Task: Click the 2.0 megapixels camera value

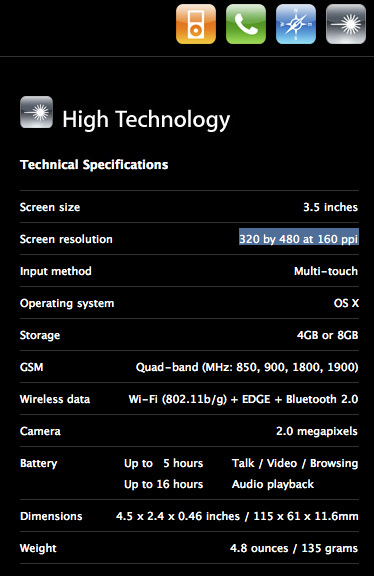Action: coord(317,431)
